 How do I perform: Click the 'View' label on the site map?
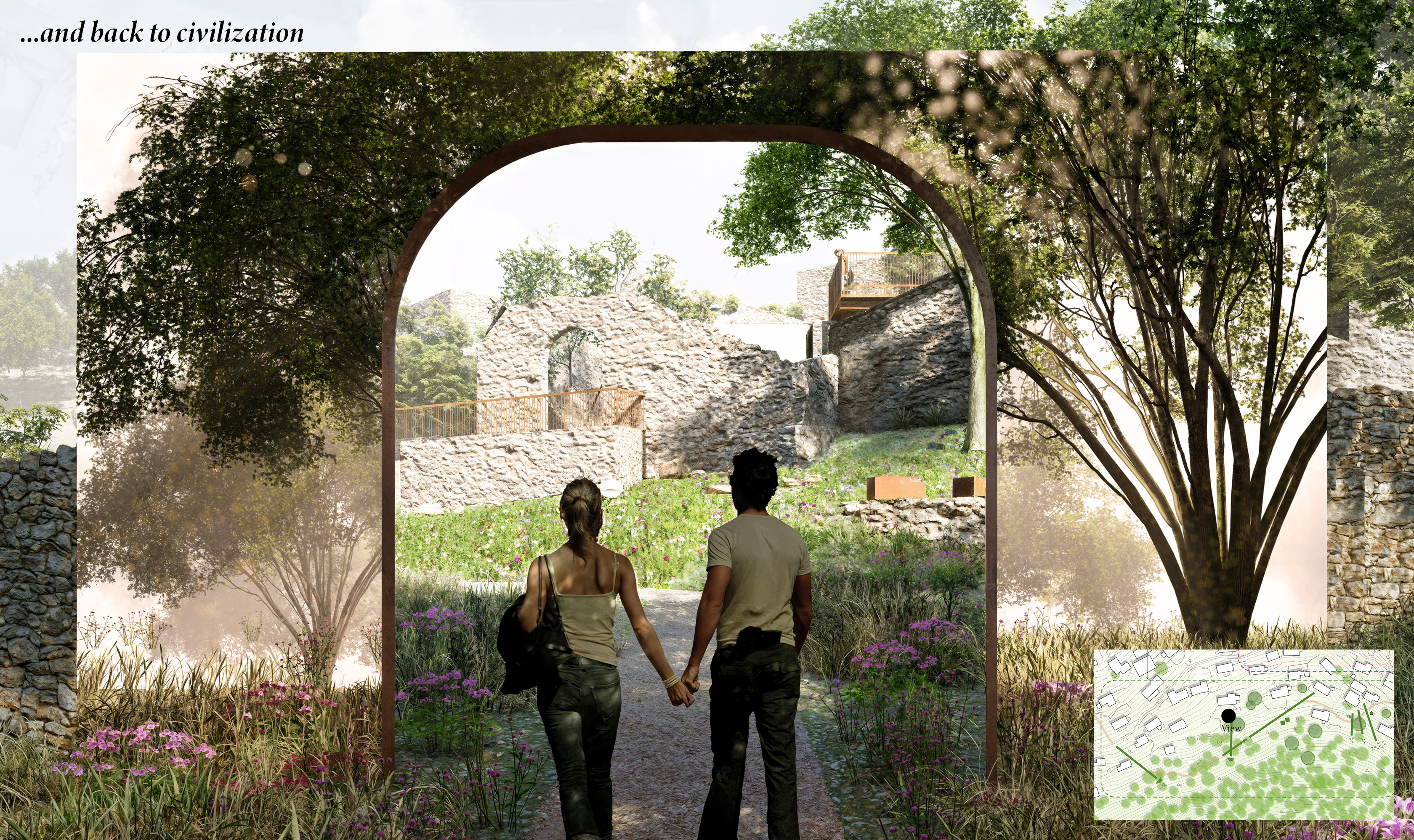[1231, 728]
